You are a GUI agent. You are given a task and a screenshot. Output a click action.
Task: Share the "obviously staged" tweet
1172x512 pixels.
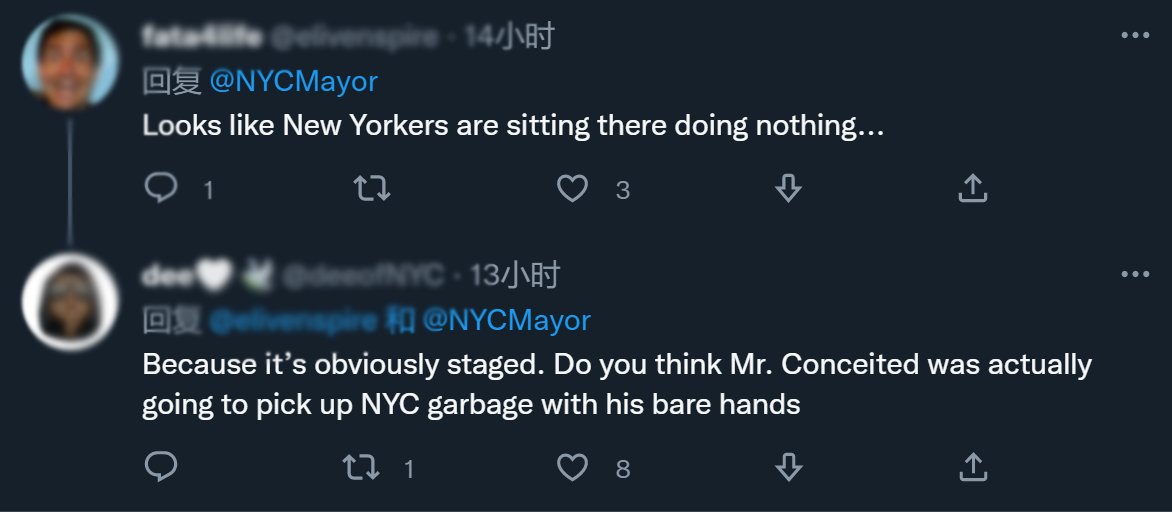point(973,466)
